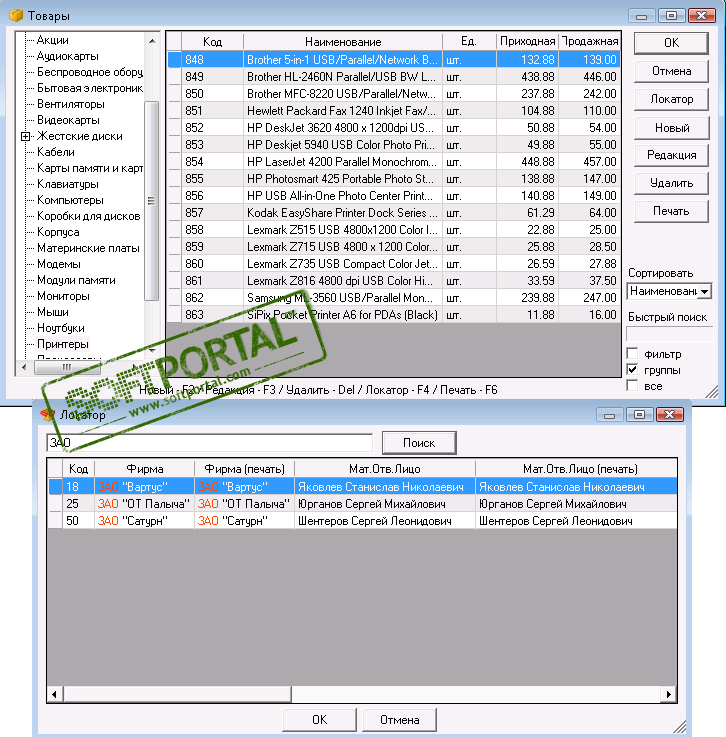Click the Печать button
Screen dimensions: 726x737
[x=671, y=212]
